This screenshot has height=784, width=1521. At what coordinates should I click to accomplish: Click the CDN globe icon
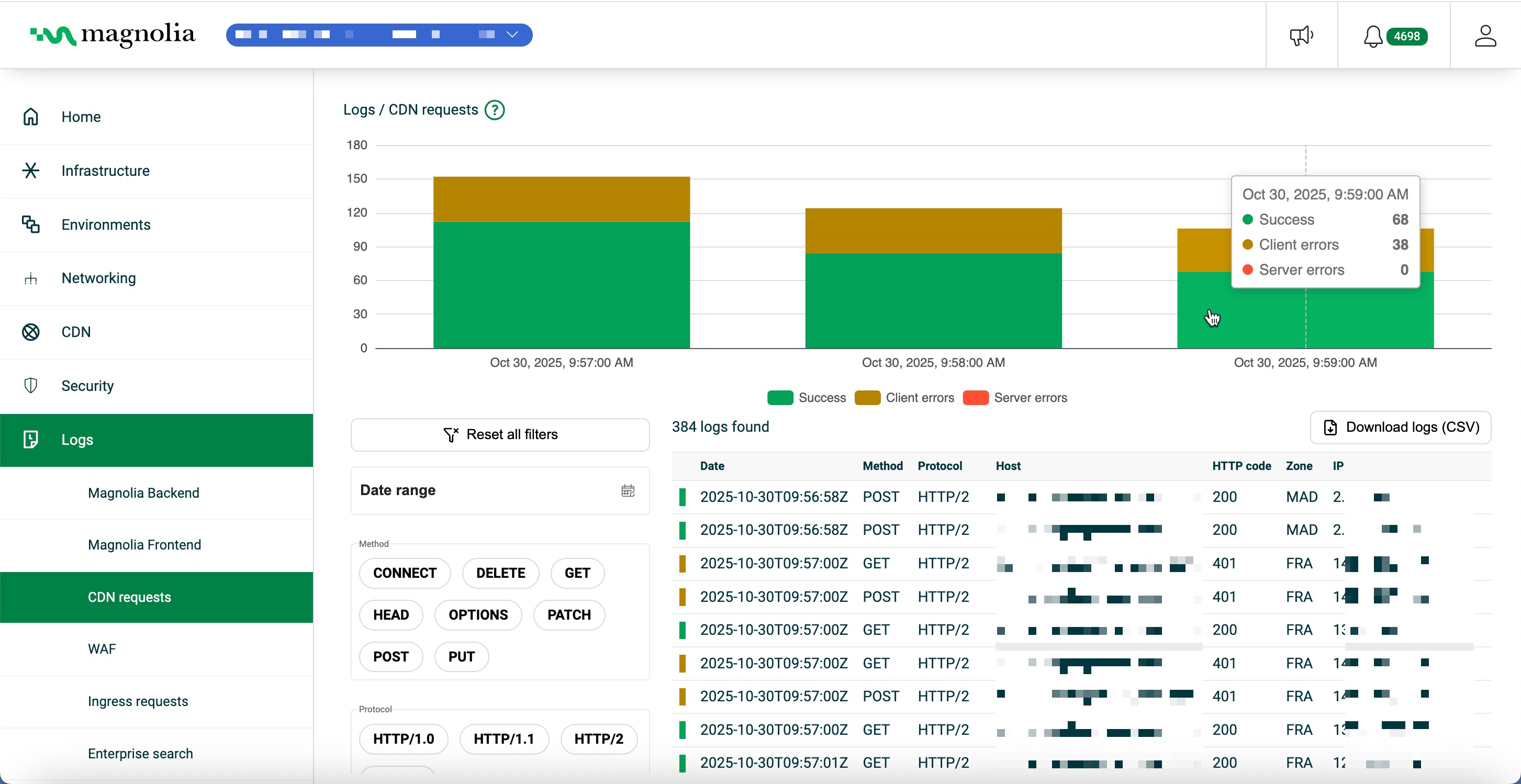pyautogui.click(x=31, y=332)
